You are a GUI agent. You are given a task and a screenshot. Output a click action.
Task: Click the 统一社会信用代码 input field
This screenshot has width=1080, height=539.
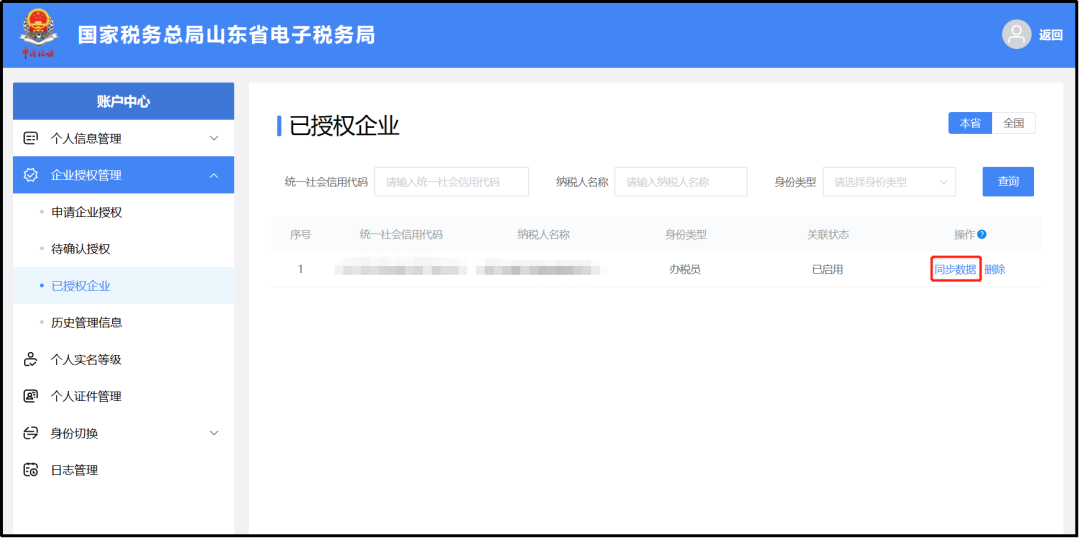coord(451,182)
